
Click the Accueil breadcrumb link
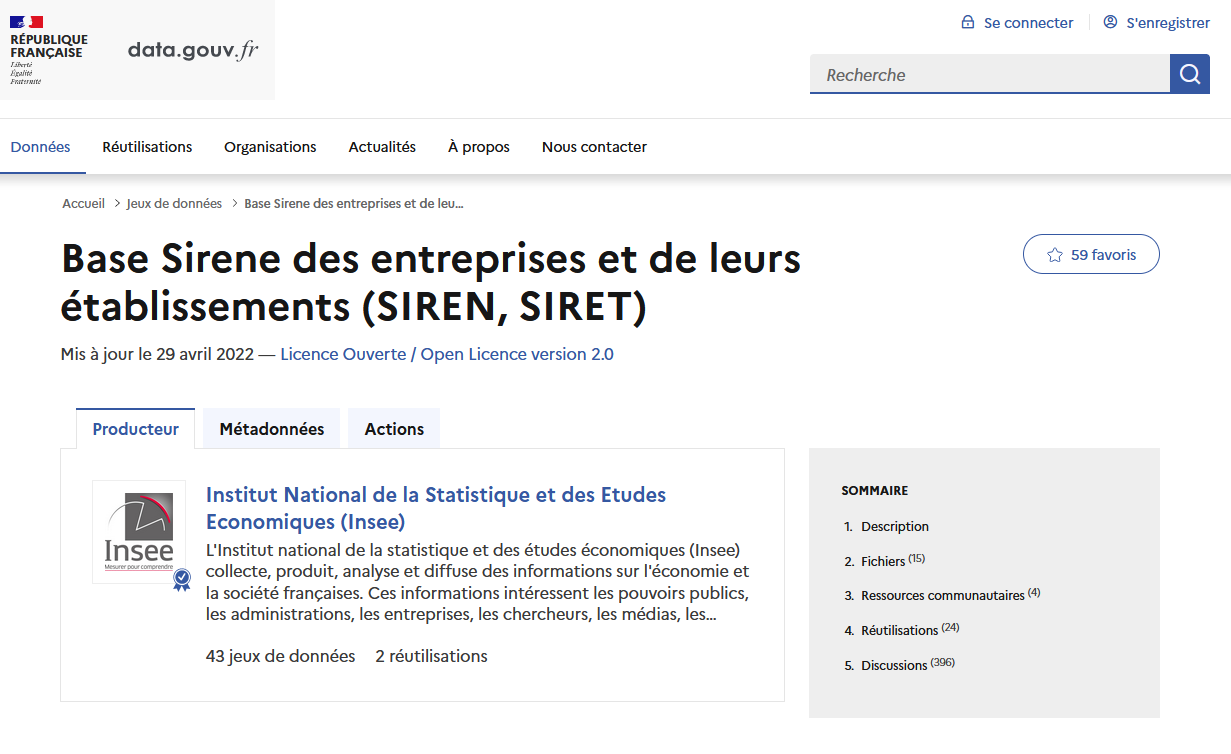[83, 203]
